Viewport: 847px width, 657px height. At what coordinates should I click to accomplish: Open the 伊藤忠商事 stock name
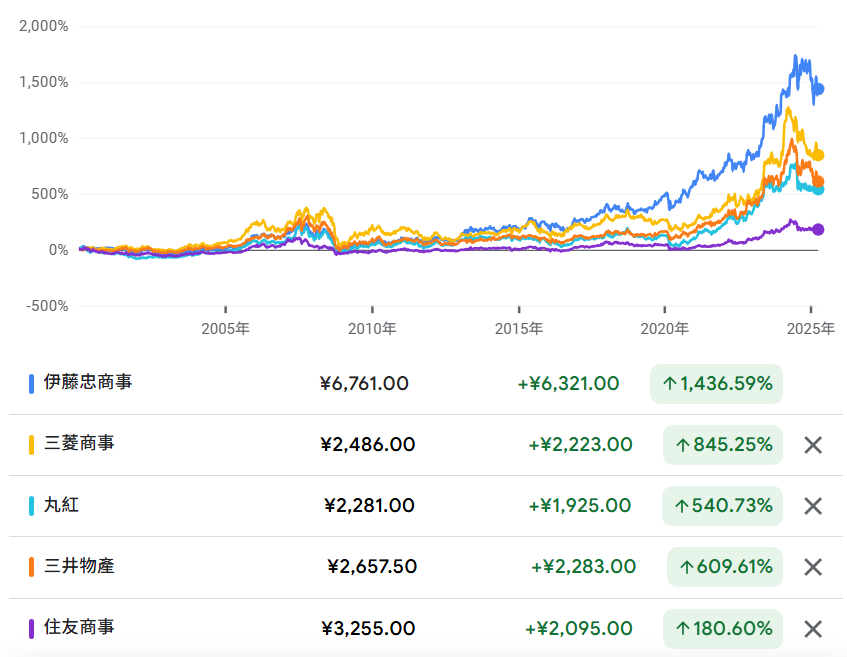88,382
